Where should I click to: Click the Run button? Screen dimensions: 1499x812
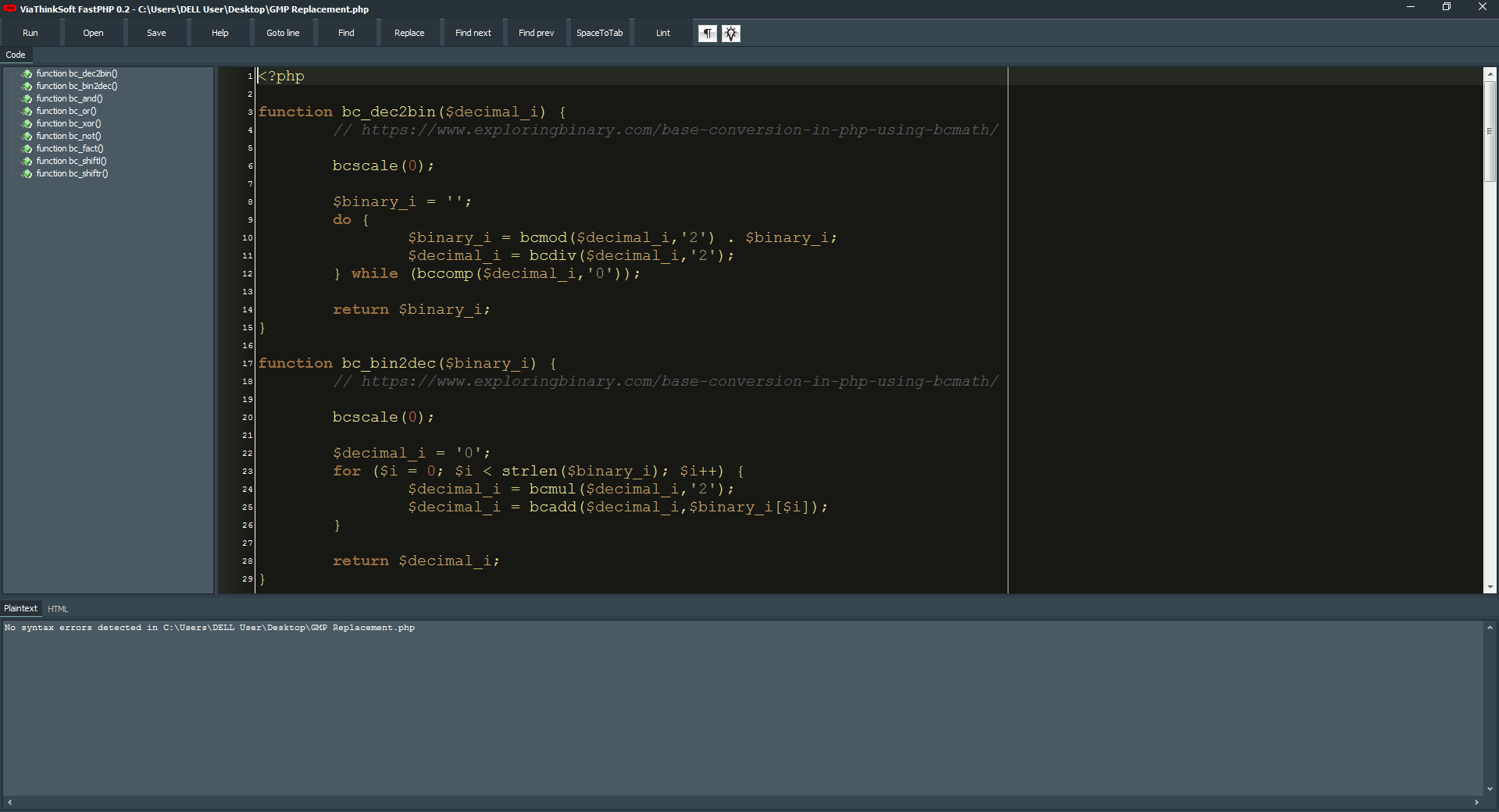(x=30, y=33)
